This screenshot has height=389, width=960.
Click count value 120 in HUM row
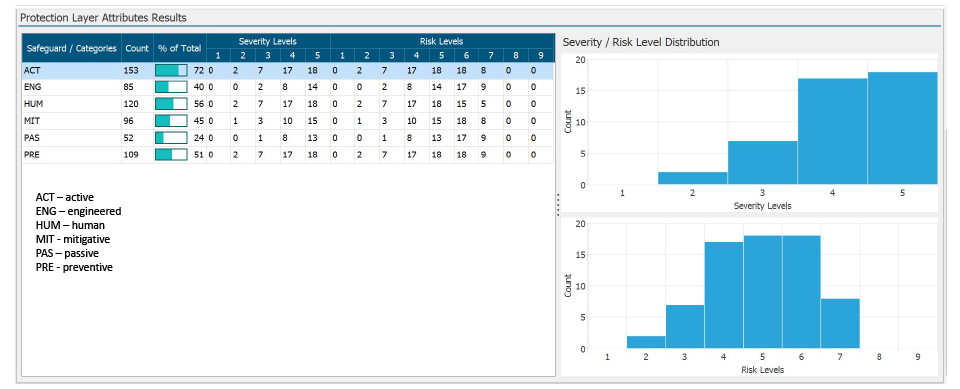pyautogui.click(x=131, y=105)
